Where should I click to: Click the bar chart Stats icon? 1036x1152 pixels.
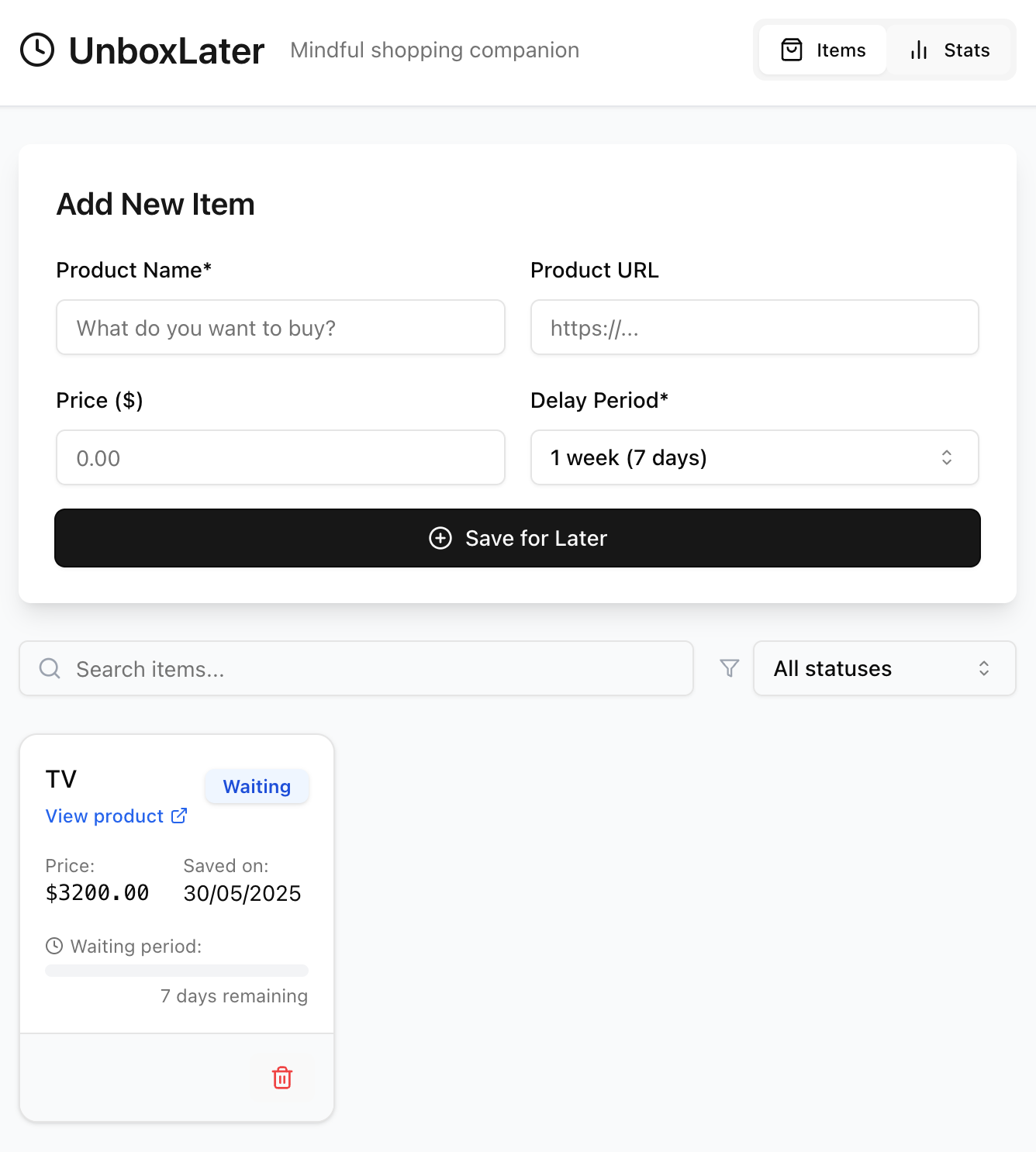(919, 50)
